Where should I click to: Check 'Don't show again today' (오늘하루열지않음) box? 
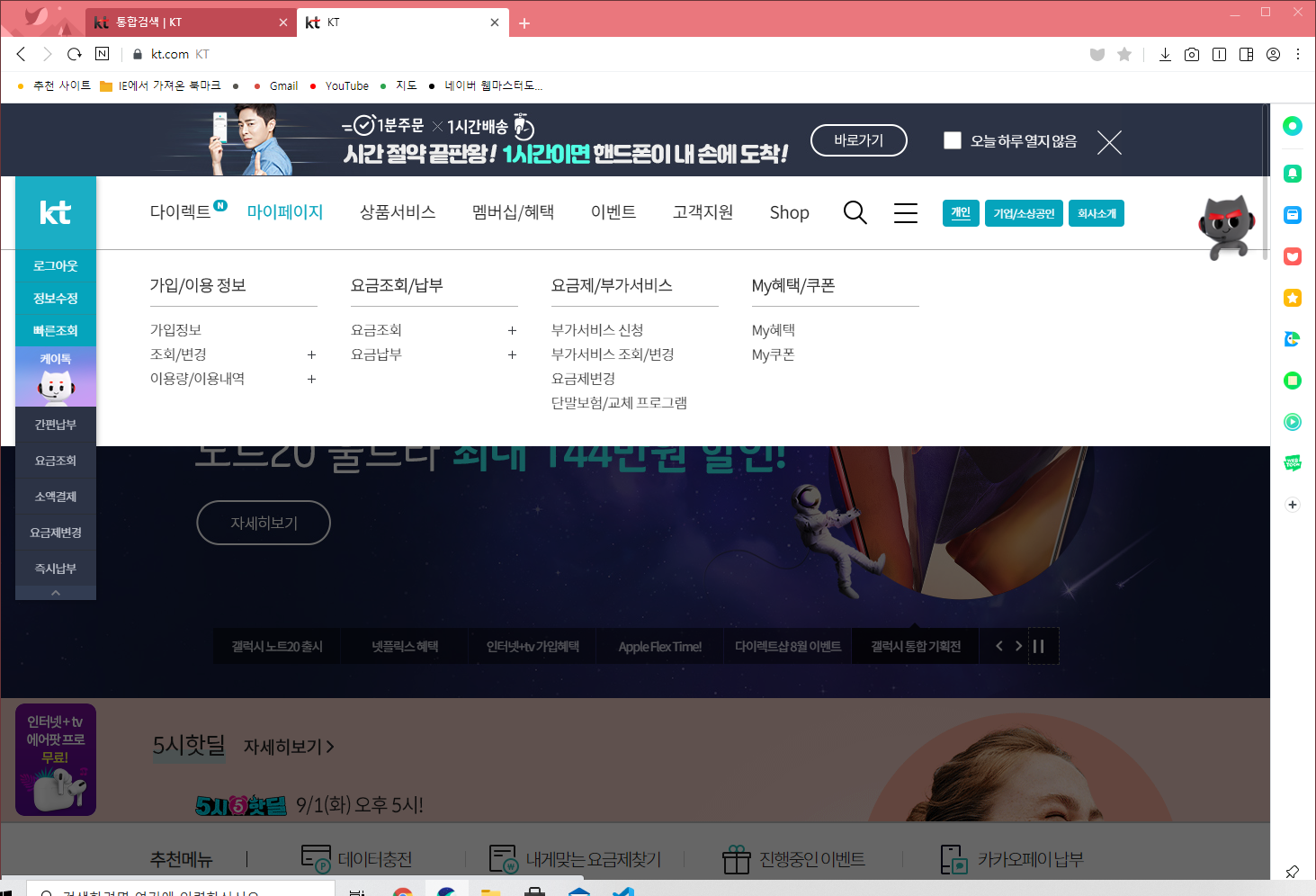(x=953, y=140)
